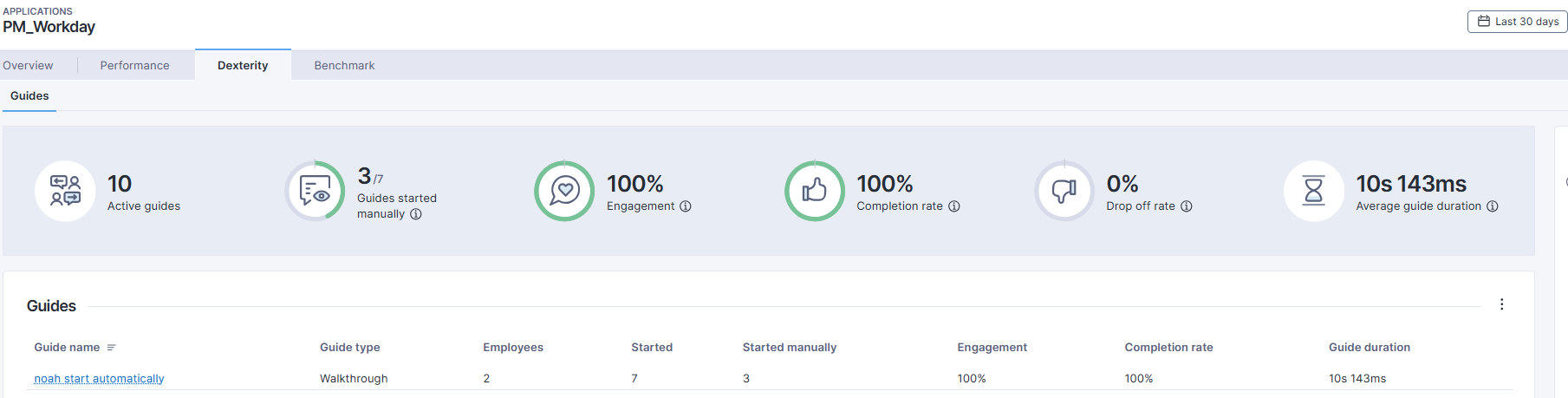Viewport: 1568px width, 398px height.
Task: Open the Last 30 days date picker
Action: tap(1517, 22)
